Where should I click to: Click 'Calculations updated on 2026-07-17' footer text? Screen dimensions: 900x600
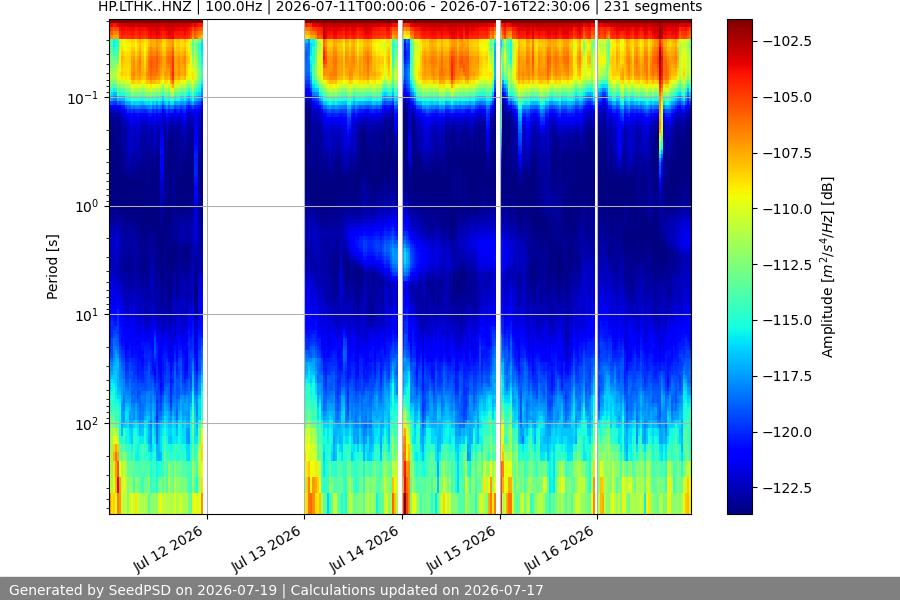click(417, 590)
